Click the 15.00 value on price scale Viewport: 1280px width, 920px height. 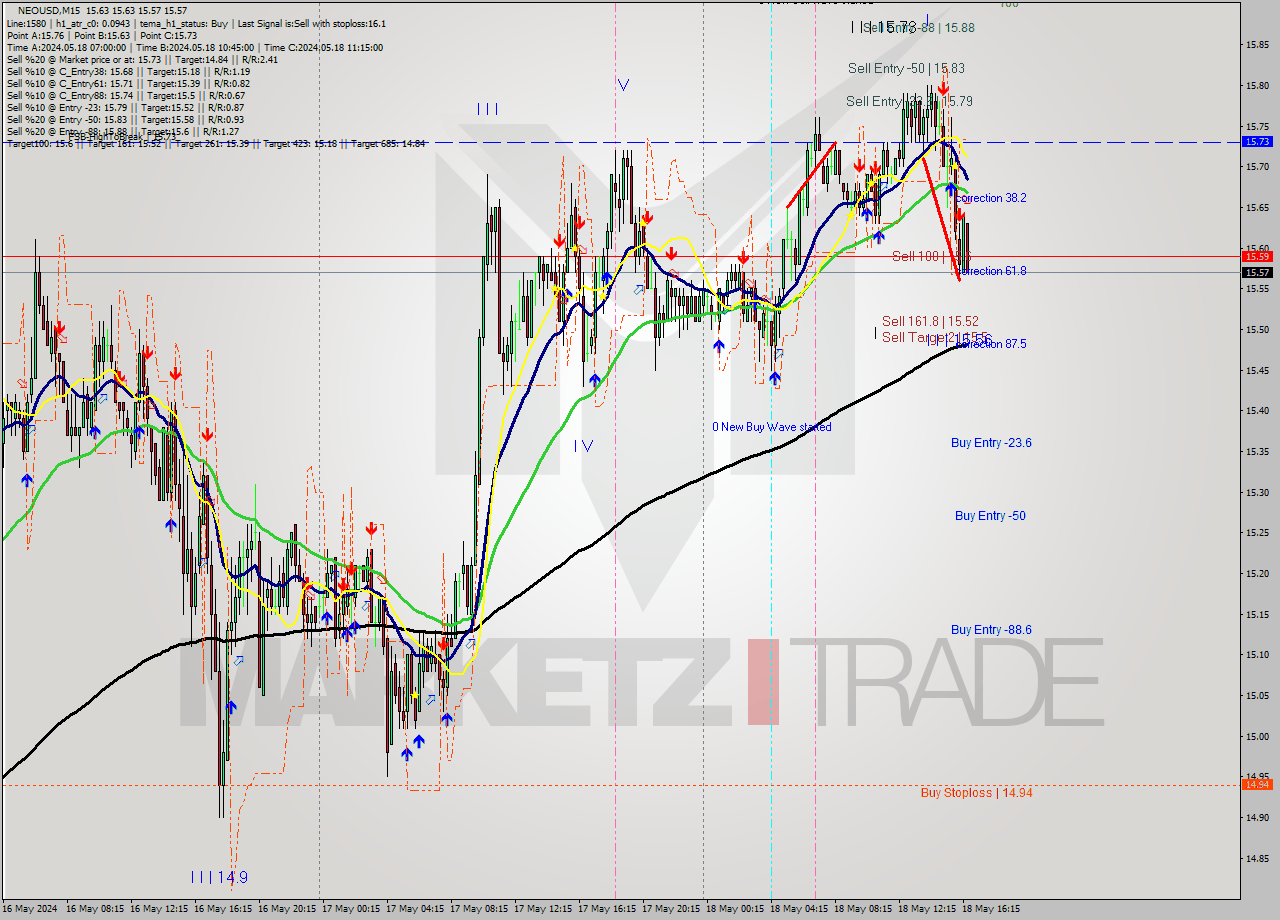pyautogui.click(x=1256, y=736)
